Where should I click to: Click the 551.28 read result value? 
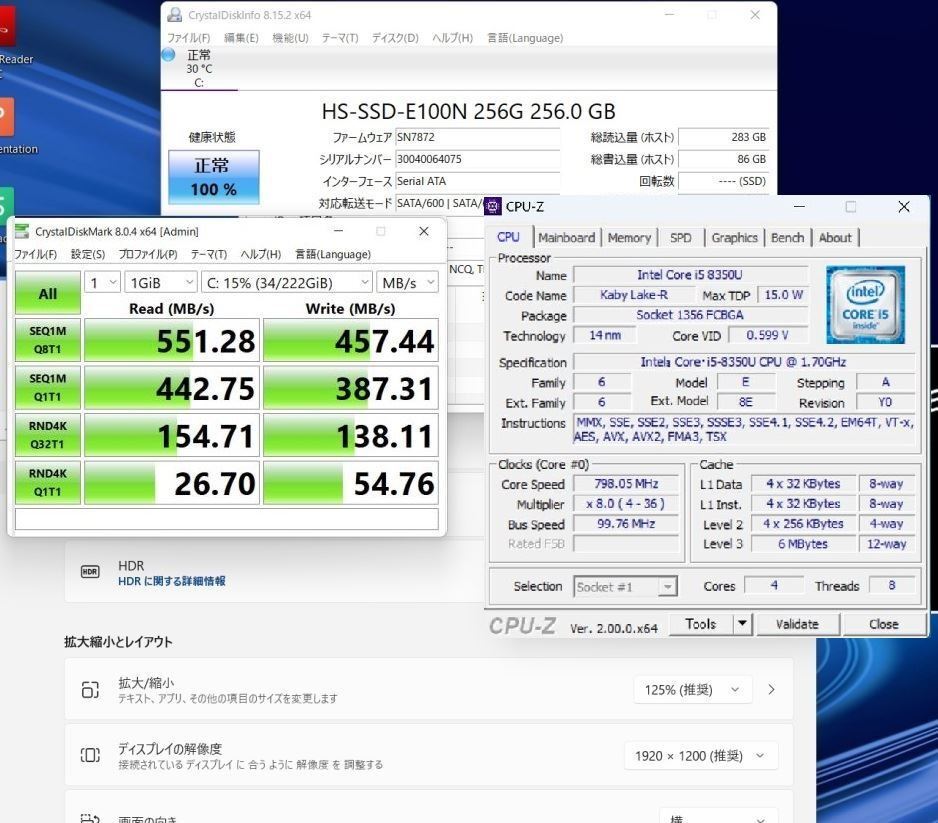pos(172,340)
